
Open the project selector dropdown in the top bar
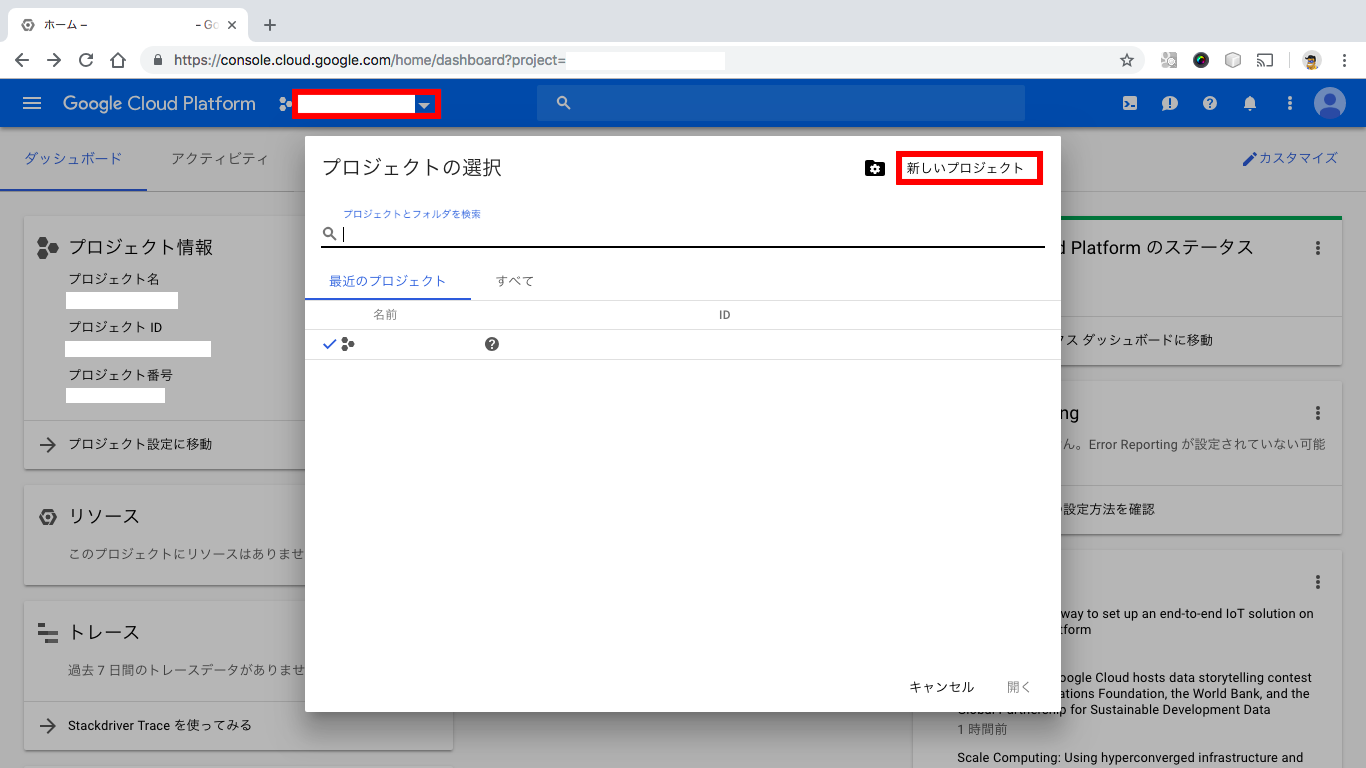pyautogui.click(x=424, y=104)
